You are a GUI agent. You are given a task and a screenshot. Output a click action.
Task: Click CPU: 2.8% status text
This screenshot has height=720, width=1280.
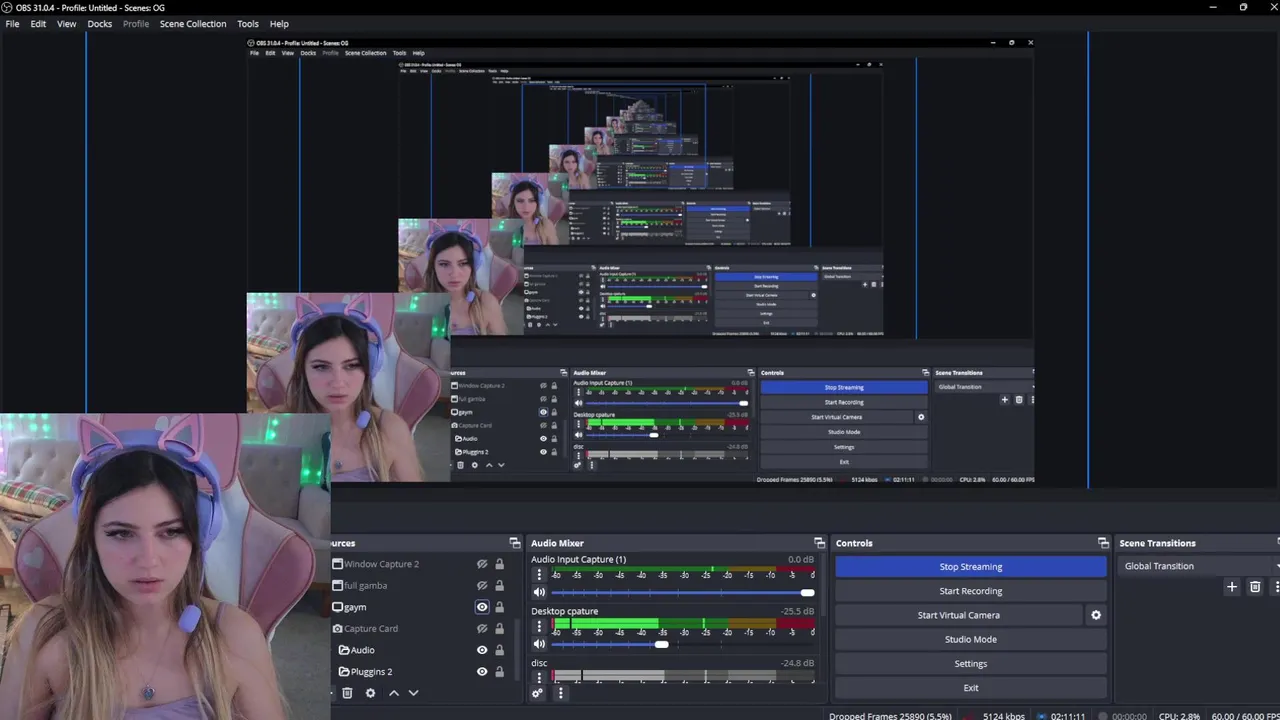[x=1179, y=716]
